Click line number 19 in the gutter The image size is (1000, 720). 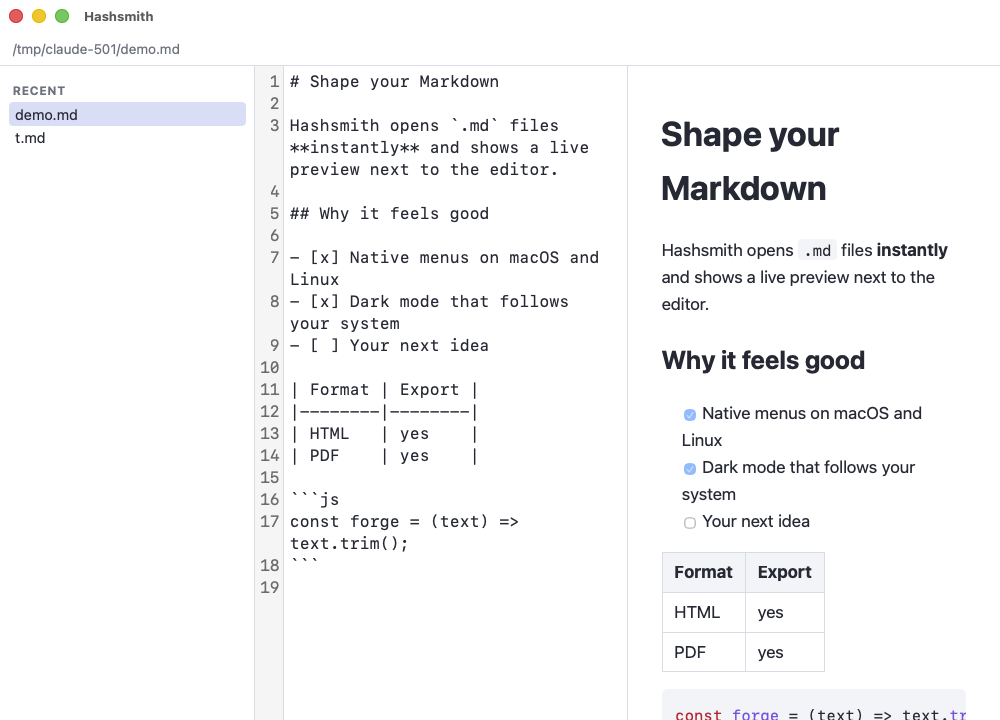270,587
